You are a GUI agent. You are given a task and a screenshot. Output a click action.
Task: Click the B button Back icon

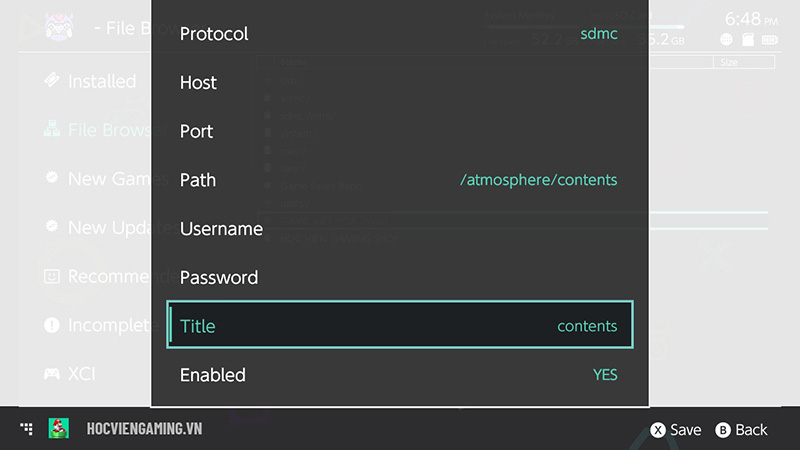(x=723, y=430)
